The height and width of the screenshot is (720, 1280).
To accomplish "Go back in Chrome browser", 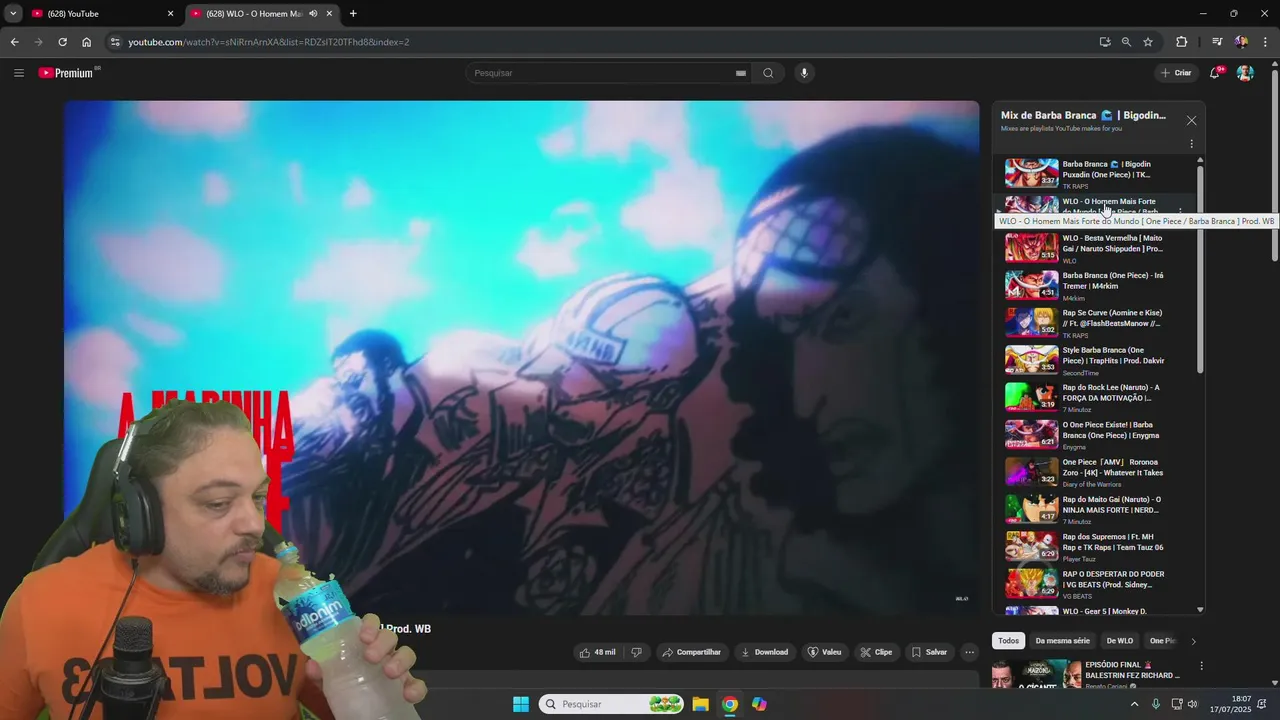I will click(14, 42).
